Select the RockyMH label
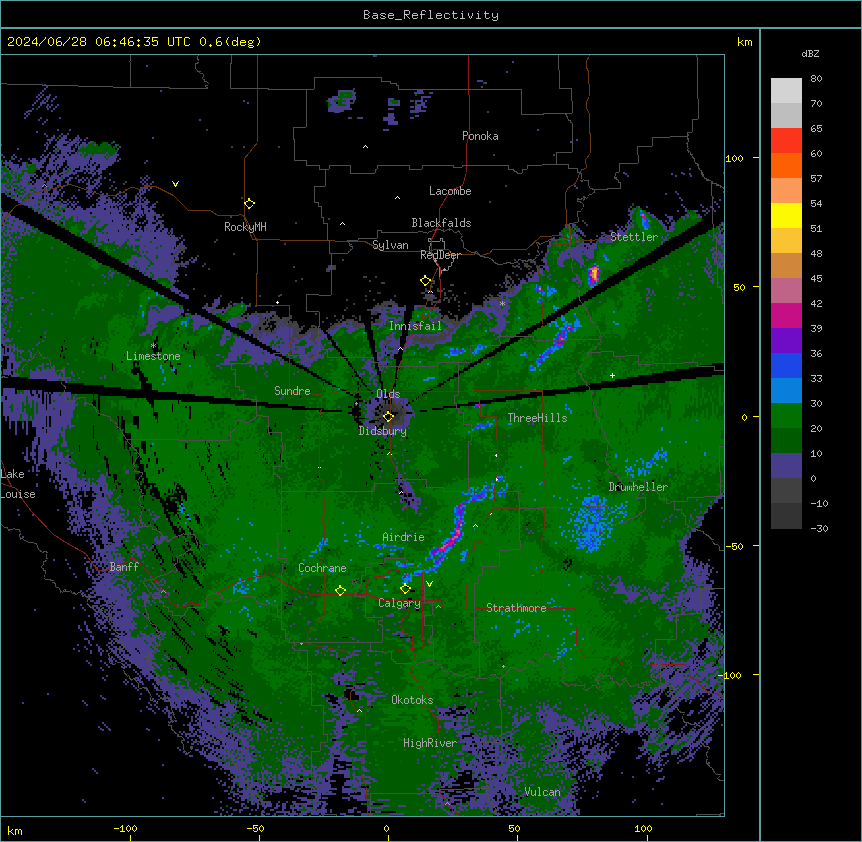The image size is (862, 842). coord(245,227)
